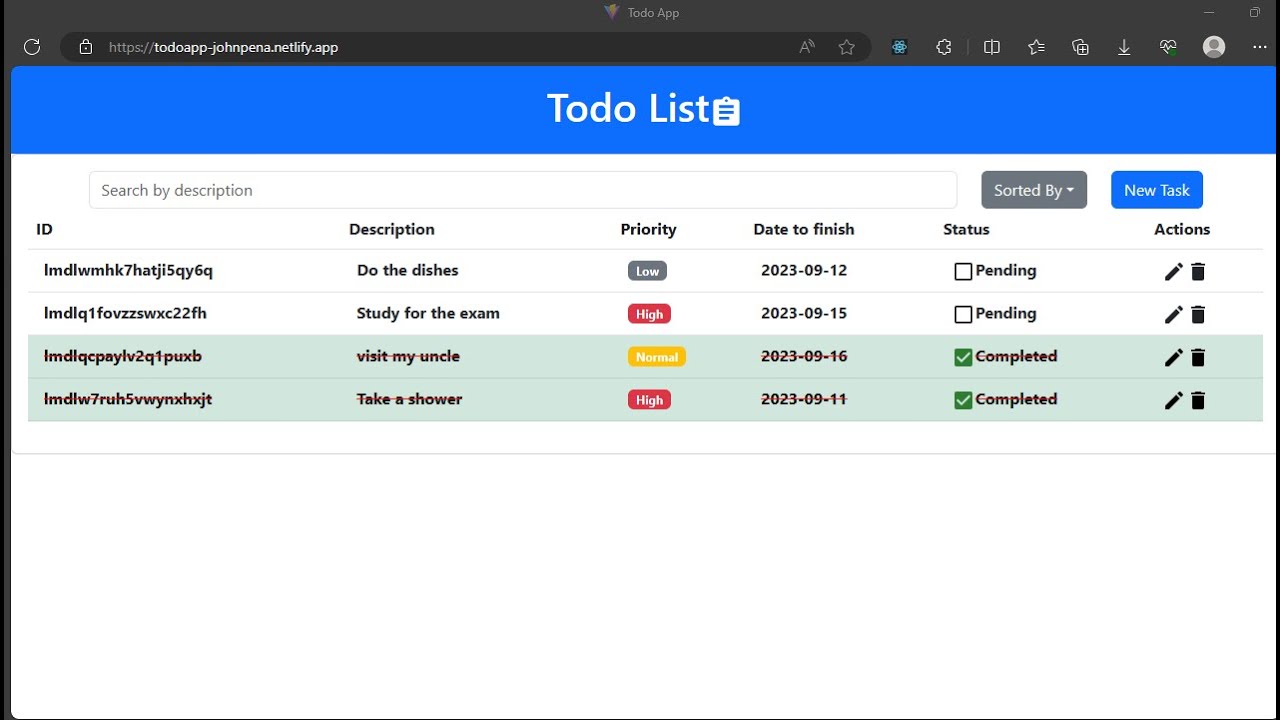Open the React DevTools extension icon
This screenshot has width=1280, height=720.
point(899,47)
